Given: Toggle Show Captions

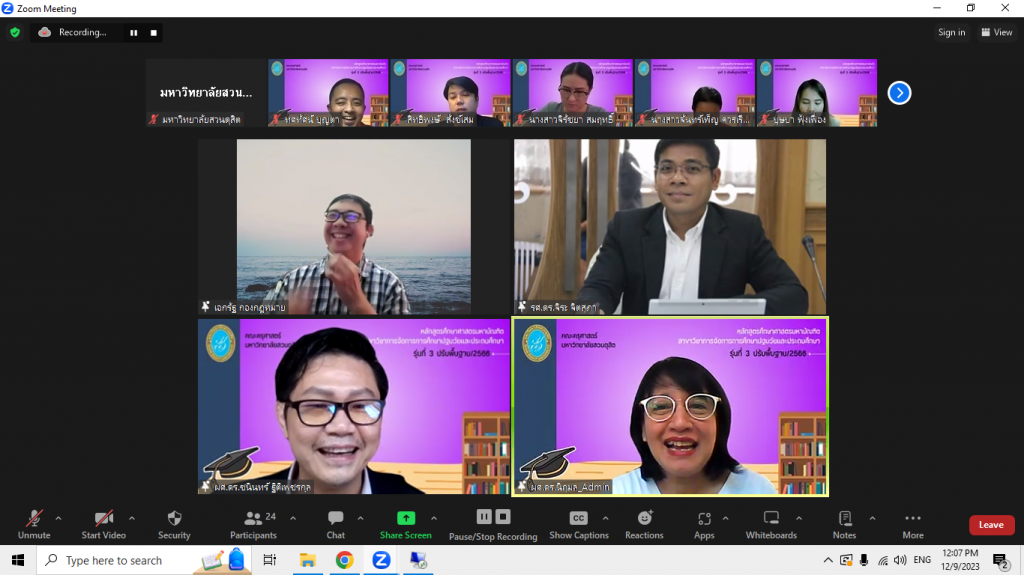Looking at the screenshot, I should (x=578, y=518).
